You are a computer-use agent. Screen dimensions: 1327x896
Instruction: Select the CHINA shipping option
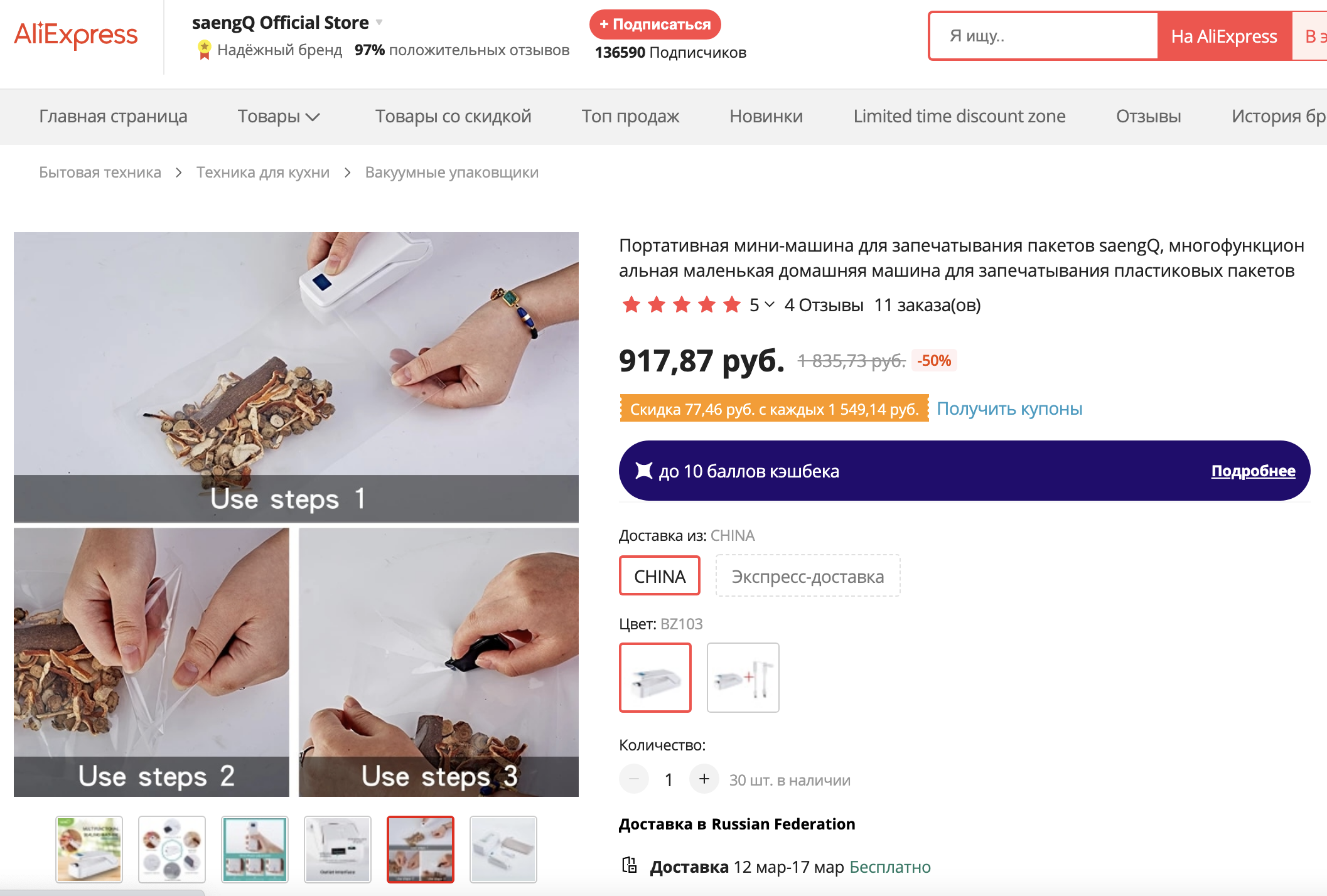coord(660,576)
